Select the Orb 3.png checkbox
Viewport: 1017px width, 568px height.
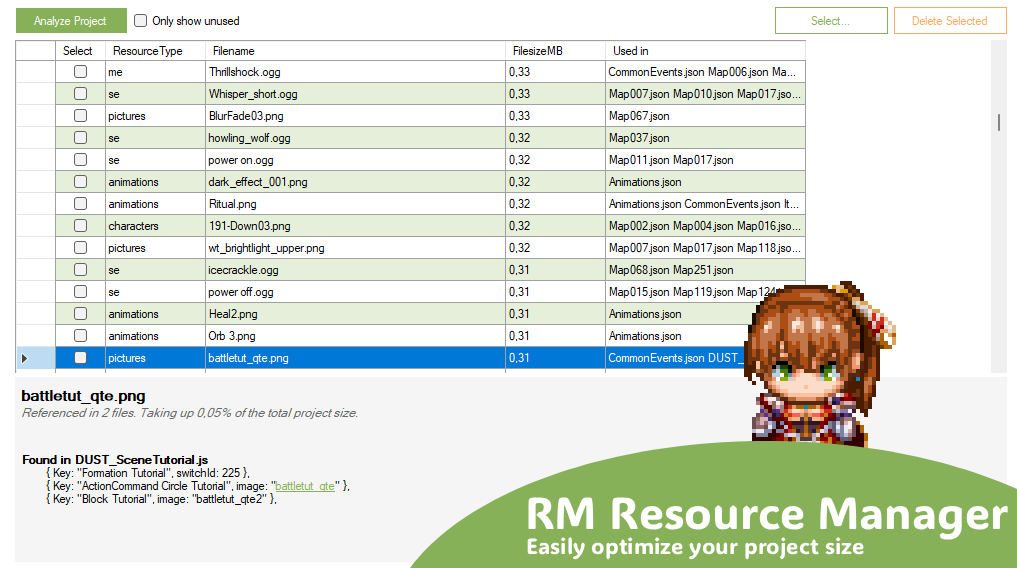click(80, 336)
